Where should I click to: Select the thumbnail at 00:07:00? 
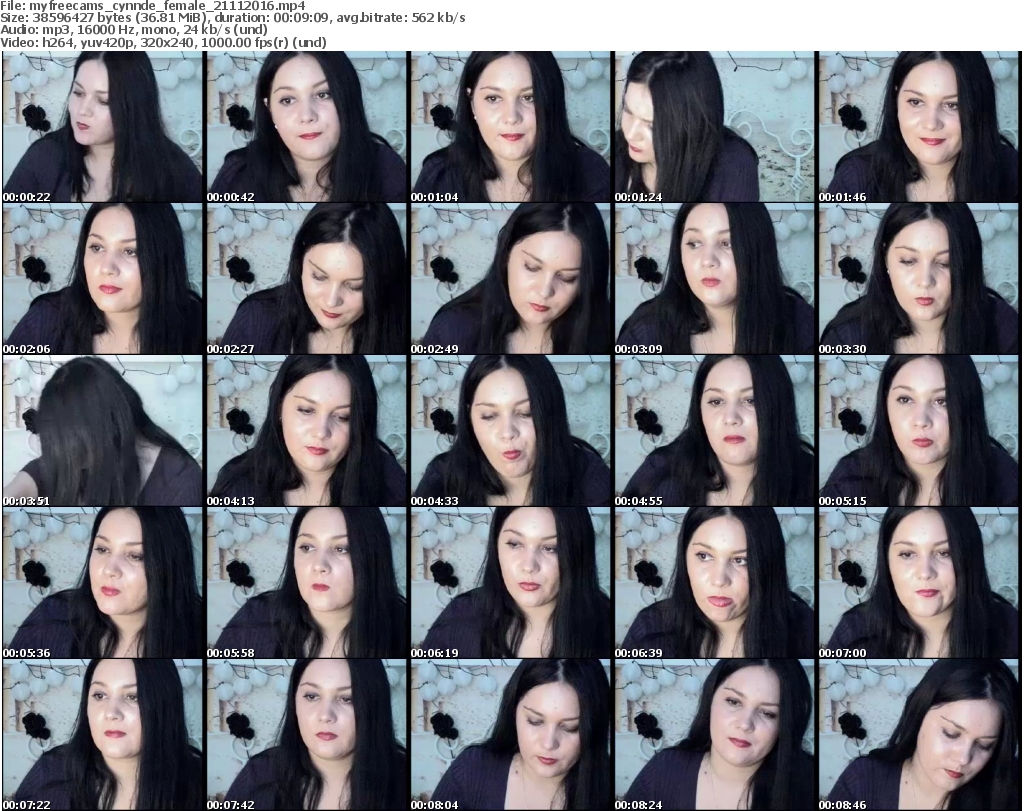(x=918, y=583)
